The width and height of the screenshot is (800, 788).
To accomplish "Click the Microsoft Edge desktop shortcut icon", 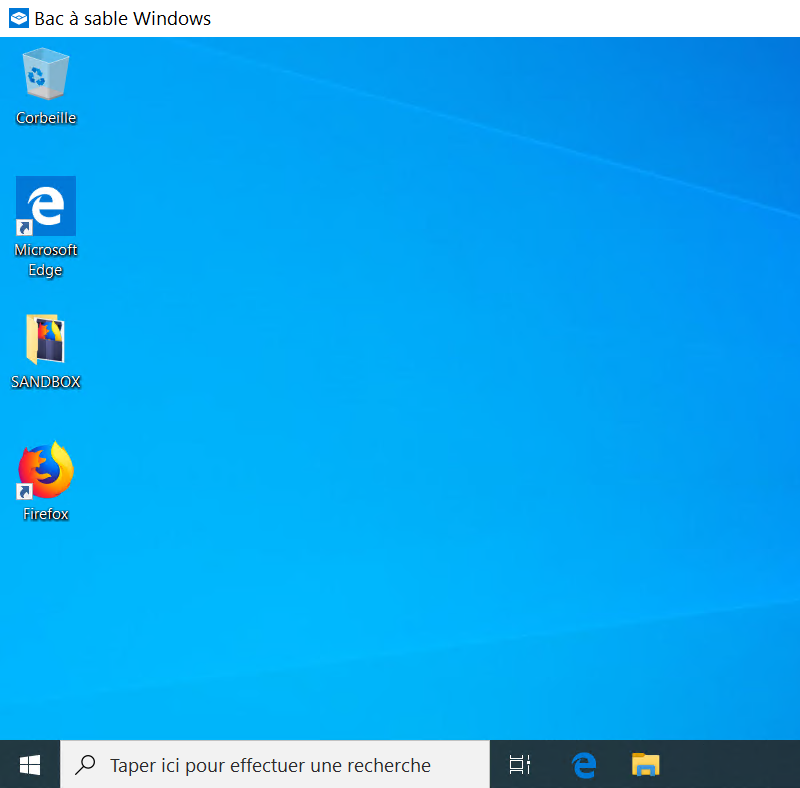I will pyautogui.click(x=46, y=206).
